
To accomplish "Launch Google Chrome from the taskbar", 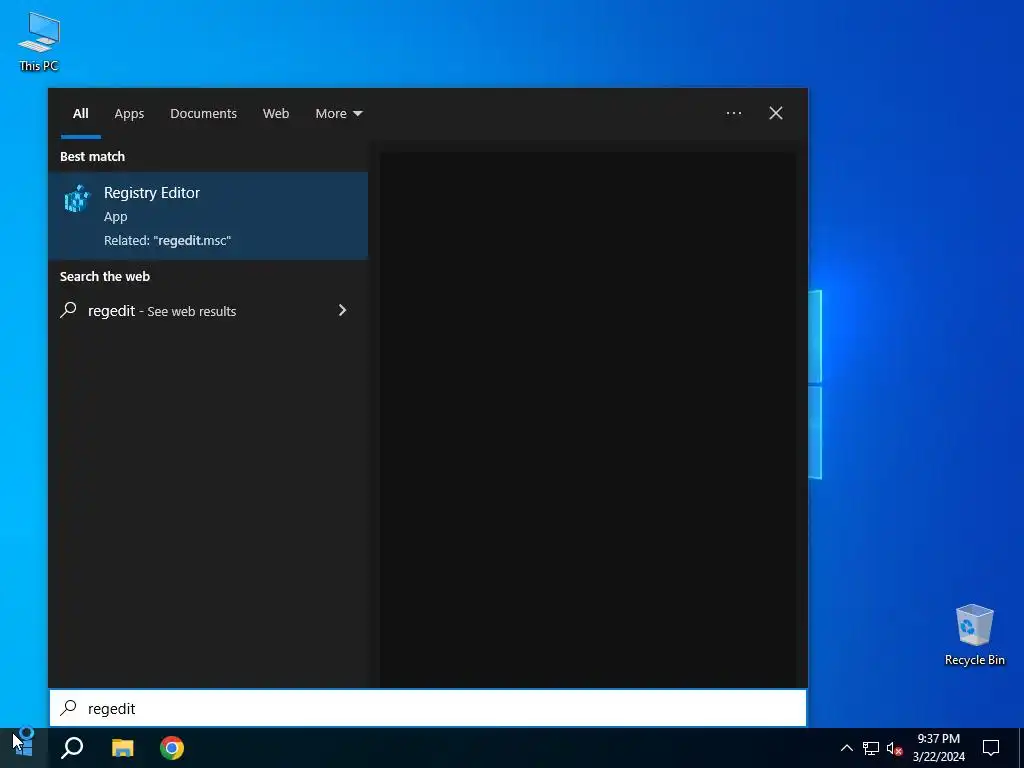I will coord(172,748).
